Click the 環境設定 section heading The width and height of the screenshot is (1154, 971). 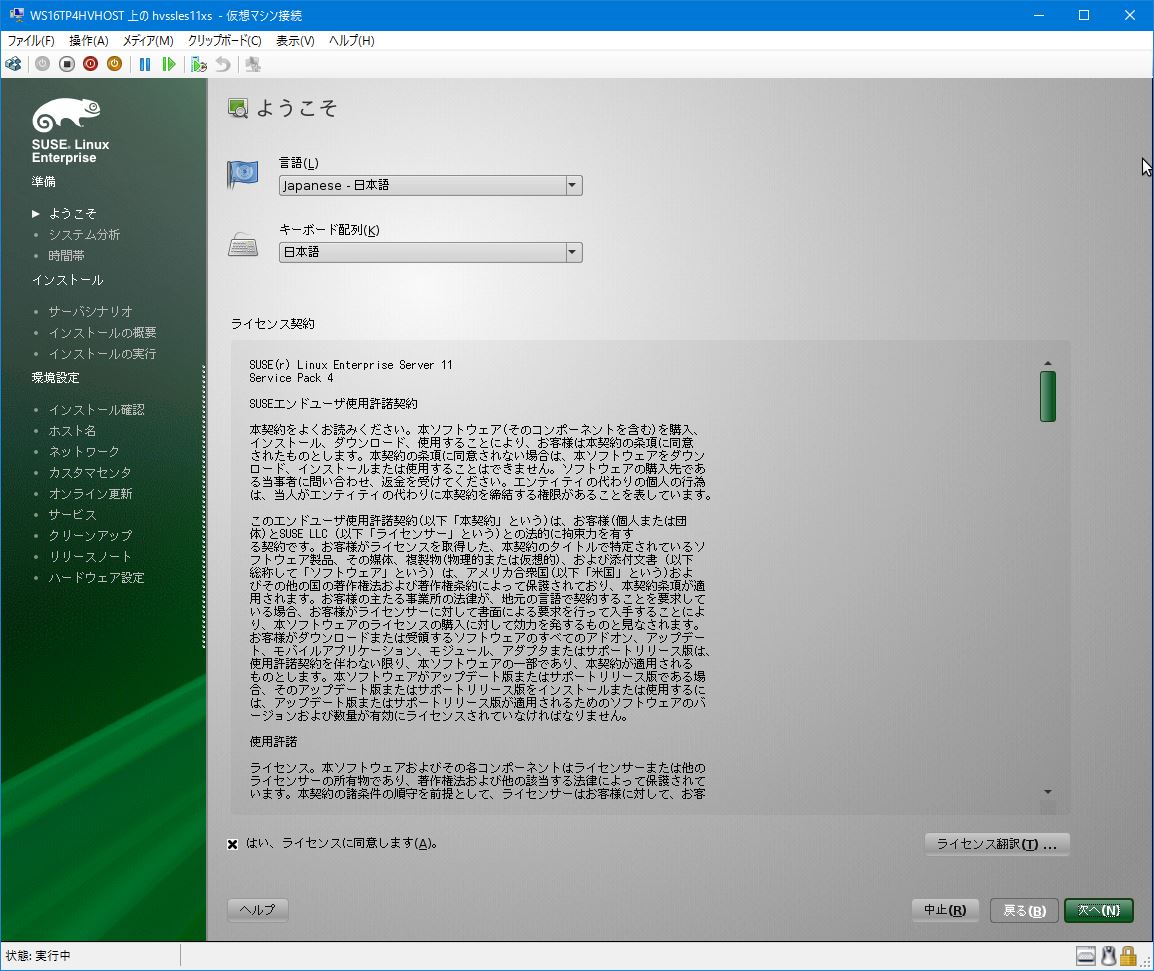coord(55,378)
